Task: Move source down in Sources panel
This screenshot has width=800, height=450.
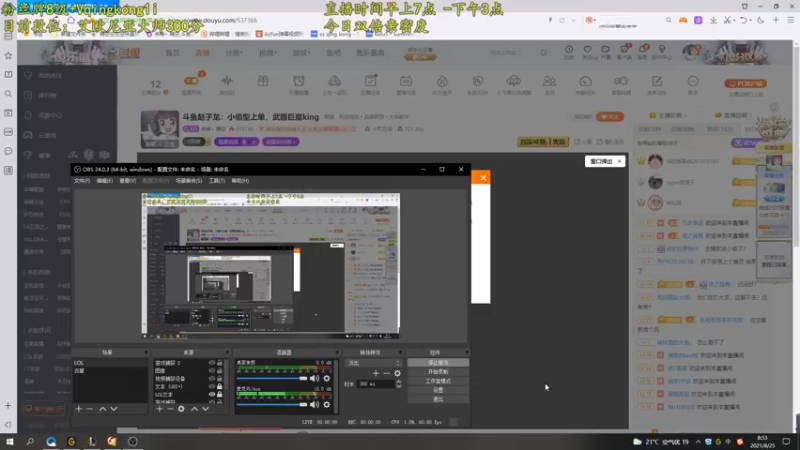Action: pyautogui.click(x=205, y=409)
